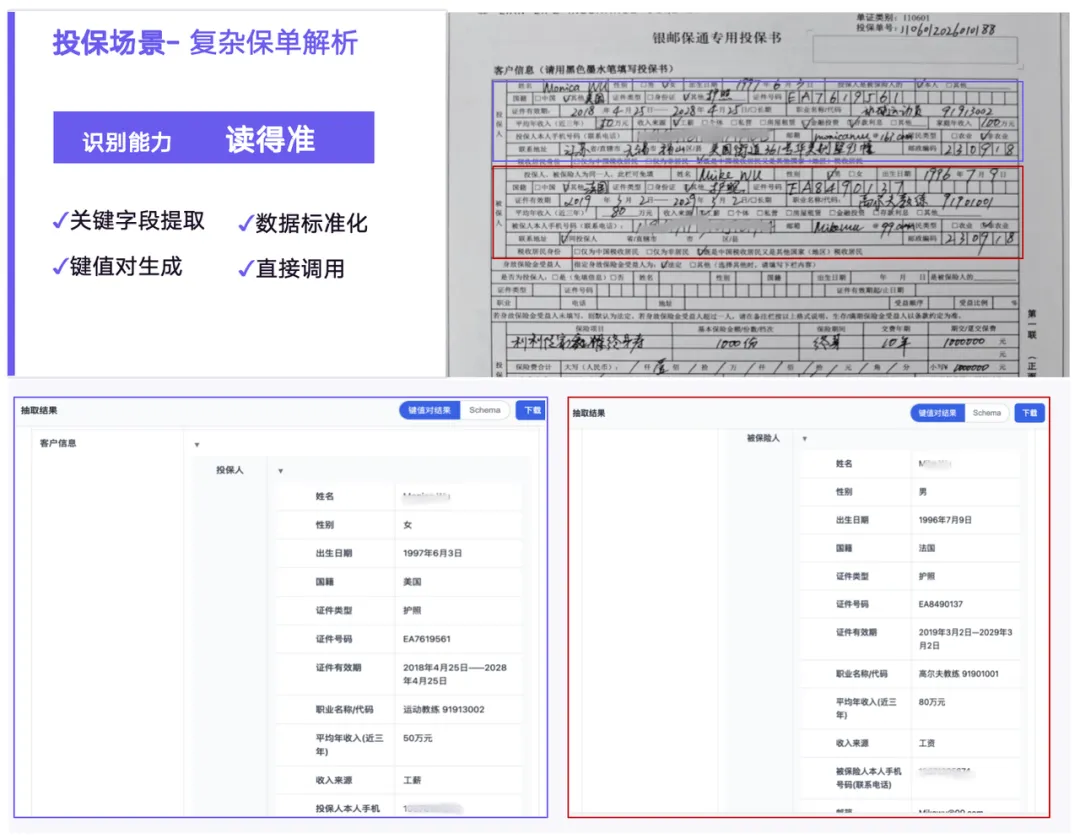
Task: Click 职业名称/代码 label in left panel
Action: 344,709
